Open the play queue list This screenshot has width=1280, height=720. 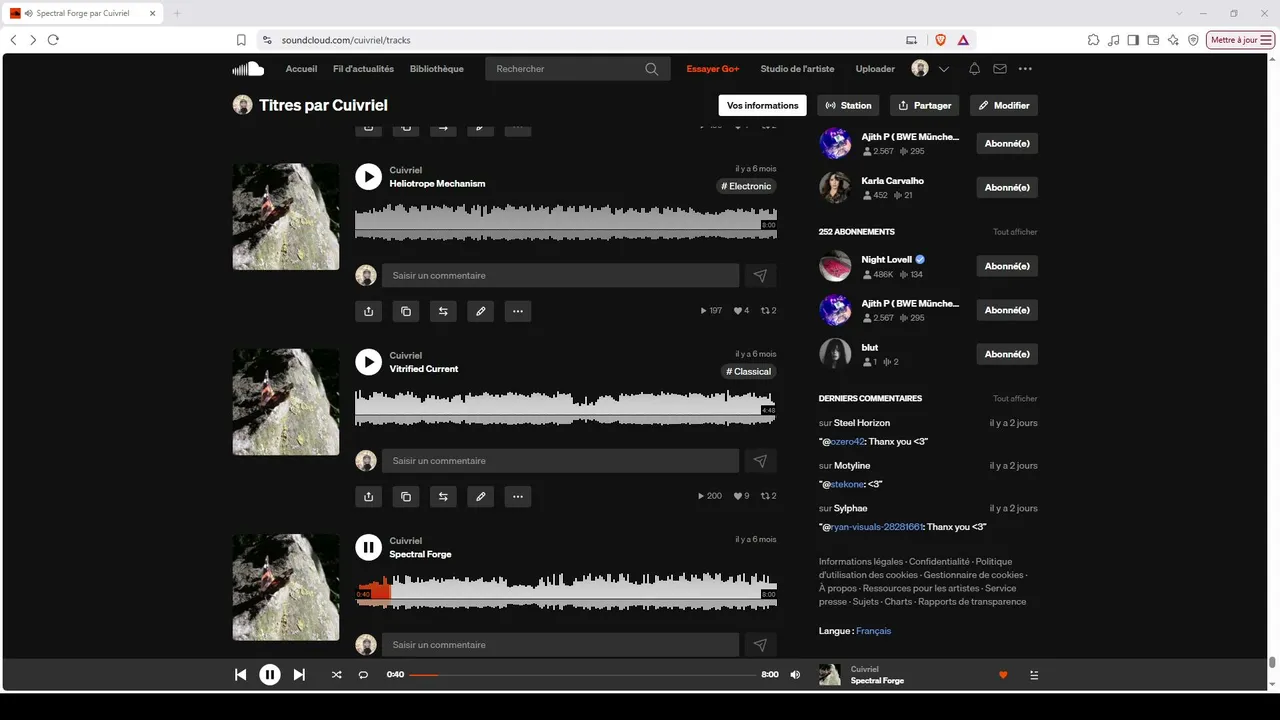[1034, 675]
